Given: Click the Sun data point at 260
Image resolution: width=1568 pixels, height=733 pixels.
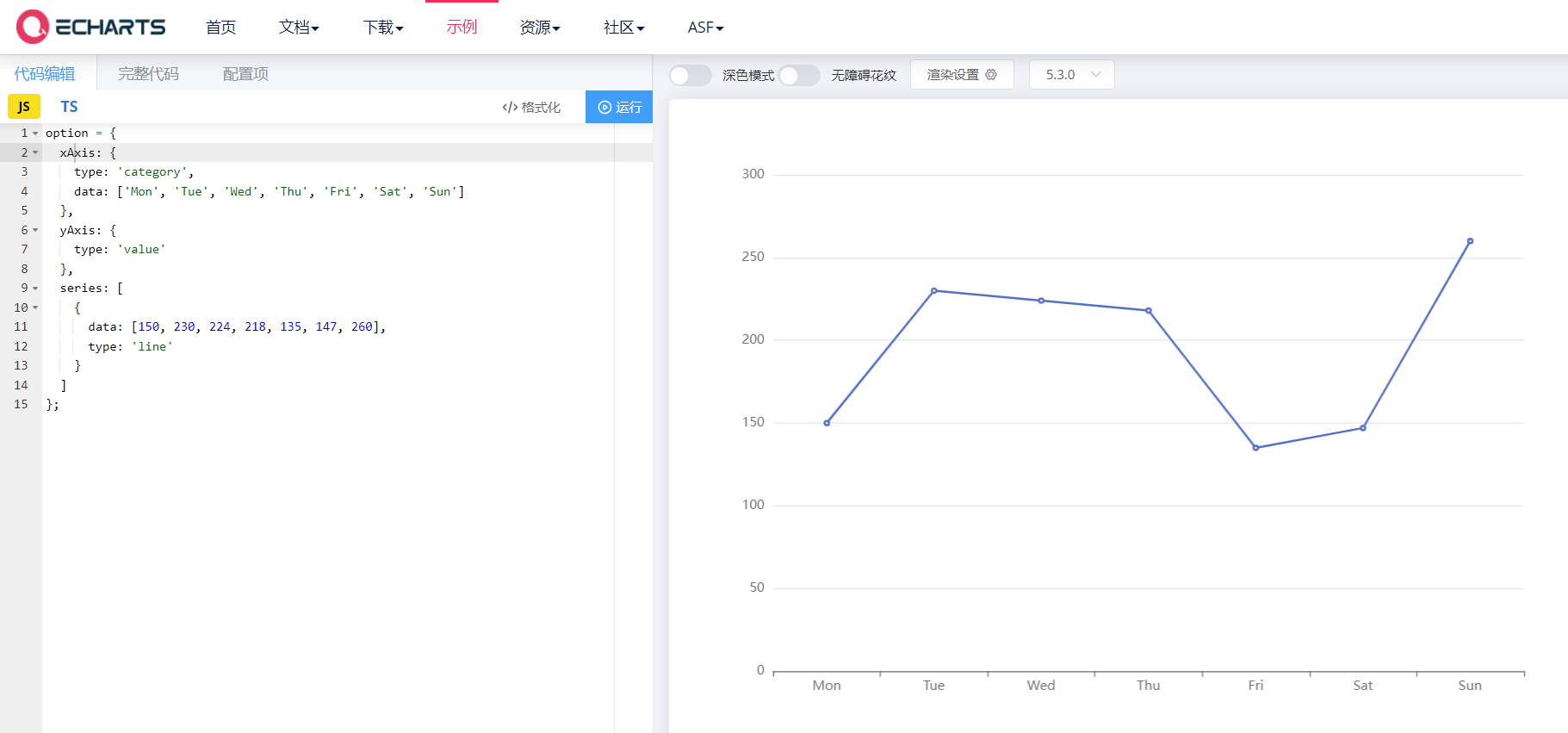Looking at the screenshot, I should pyautogui.click(x=1470, y=241).
